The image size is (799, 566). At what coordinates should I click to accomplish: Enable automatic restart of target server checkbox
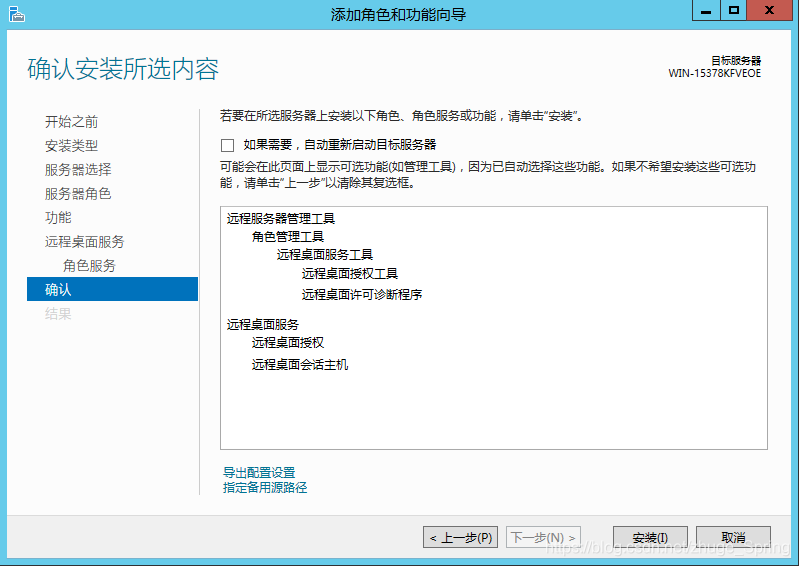click(227, 145)
